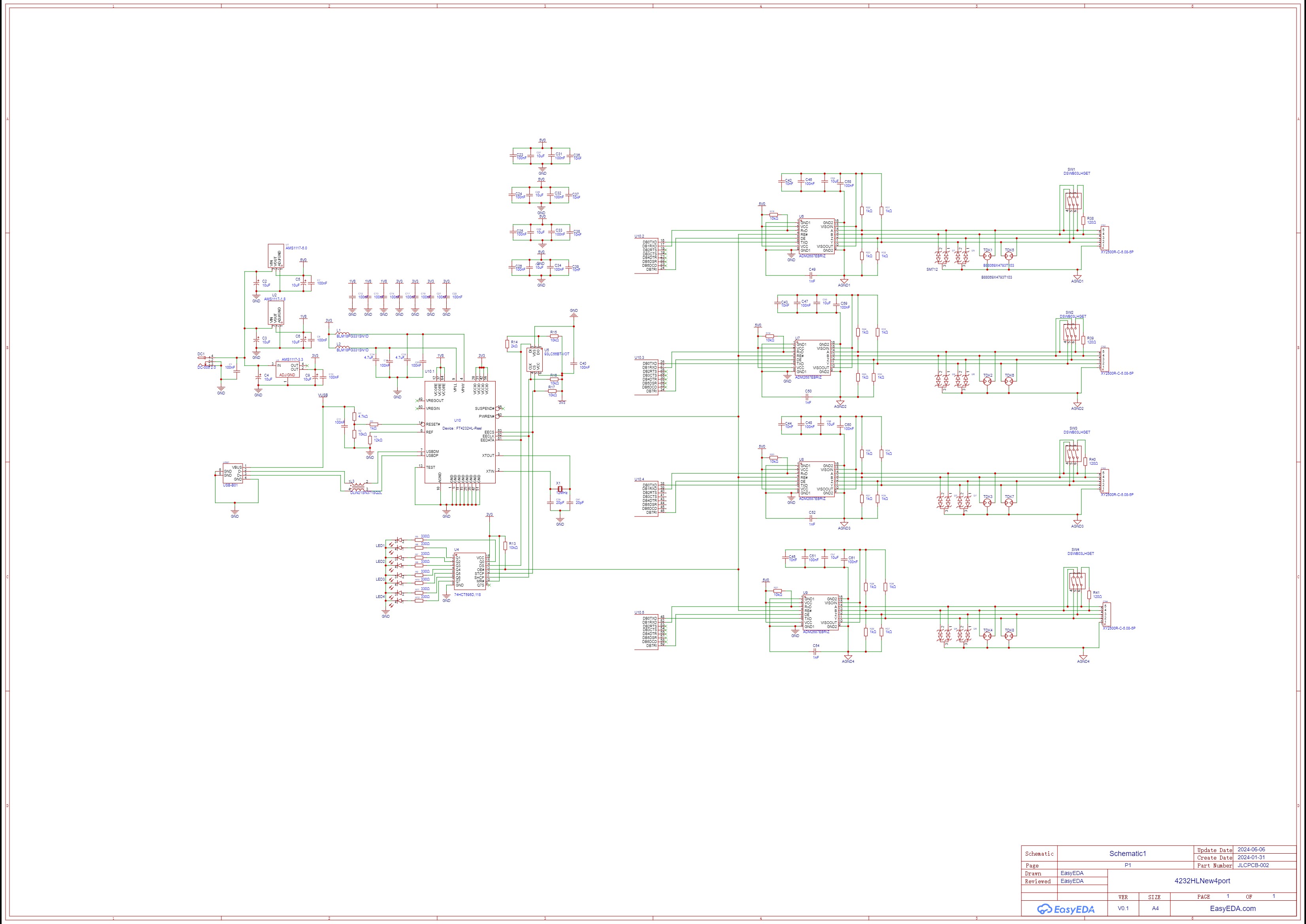The image size is (1306, 924).
Task: Select the USB-B01 connector symbol
Action: pos(232,473)
